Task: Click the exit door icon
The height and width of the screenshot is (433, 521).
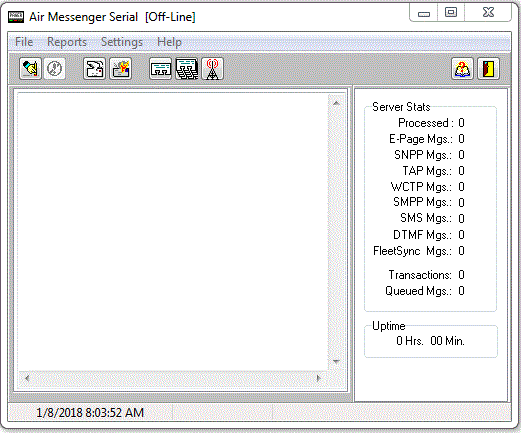Action: pos(488,69)
